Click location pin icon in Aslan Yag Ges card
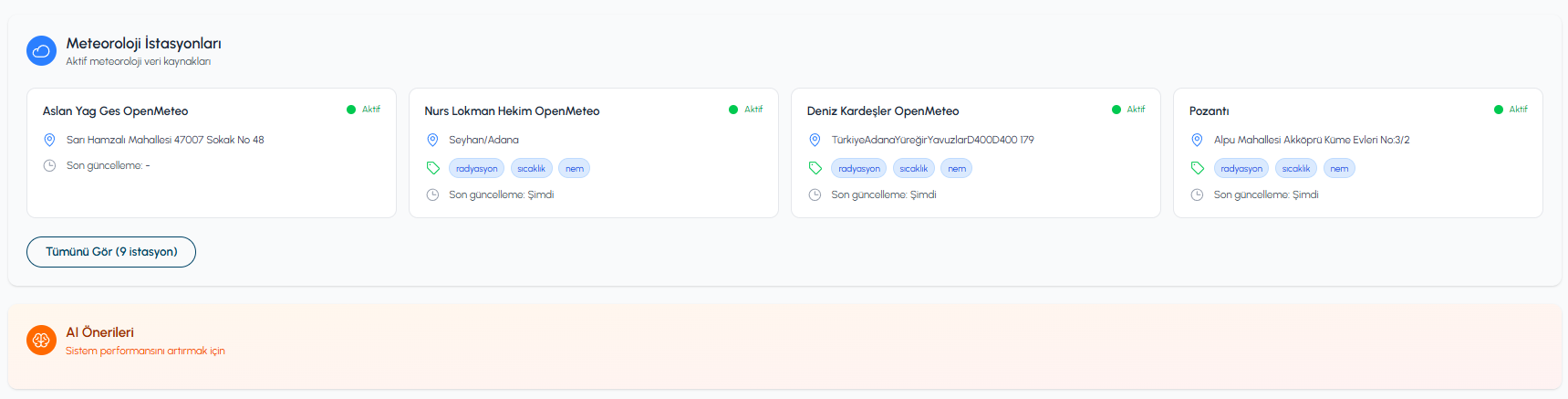The height and width of the screenshot is (399, 1568). [49, 140]
